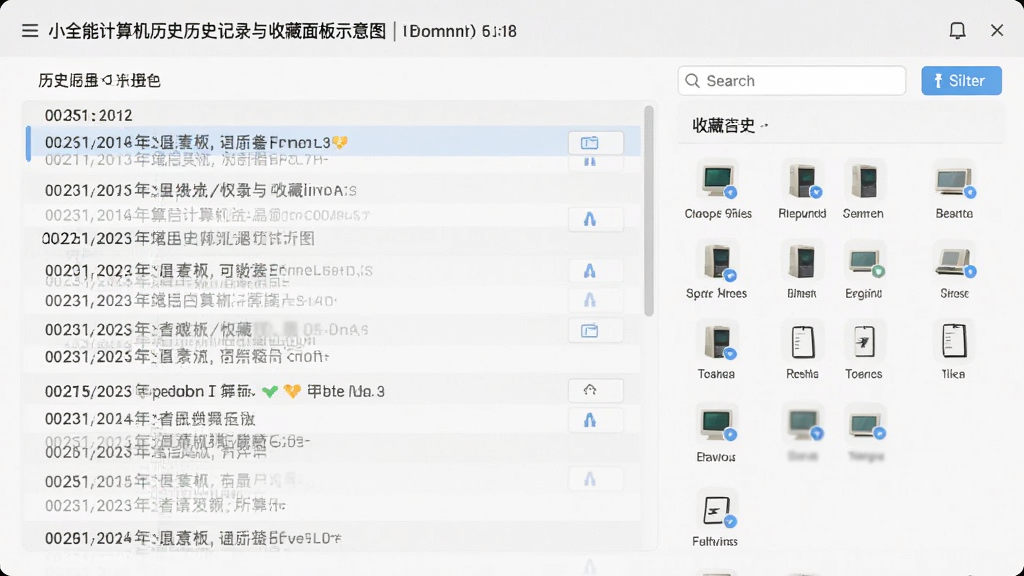Click the arrow beside the favorites header
Image resolution: width=1024 pixels, height=576 pixels.
point(765,125)
